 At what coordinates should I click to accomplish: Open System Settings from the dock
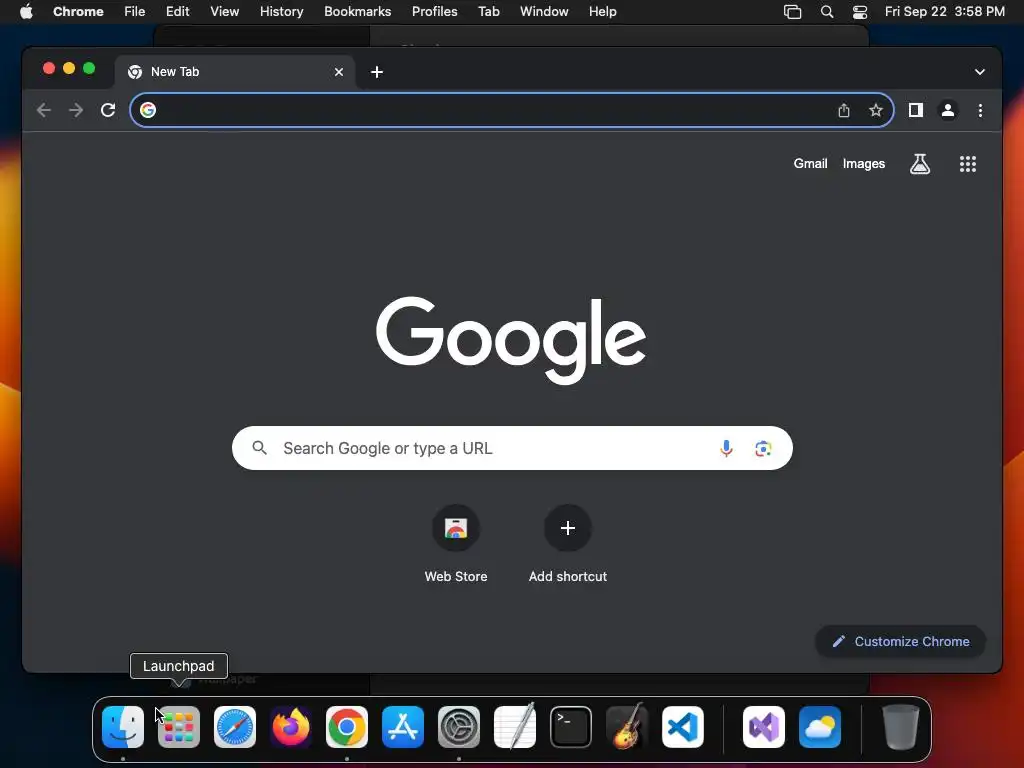[458, 727]
